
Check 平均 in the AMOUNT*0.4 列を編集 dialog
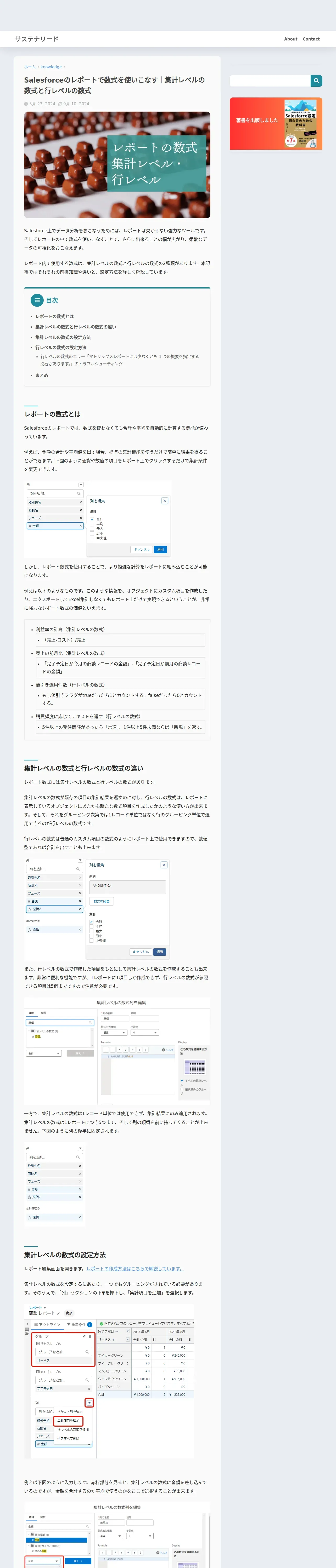point(92,926)
